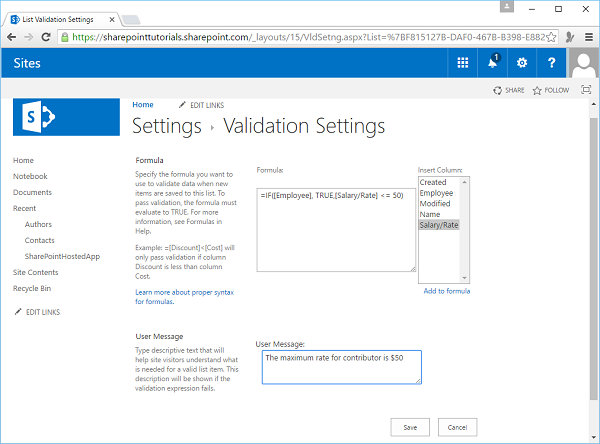Go to Documents in the left navigation

point(32,192)
